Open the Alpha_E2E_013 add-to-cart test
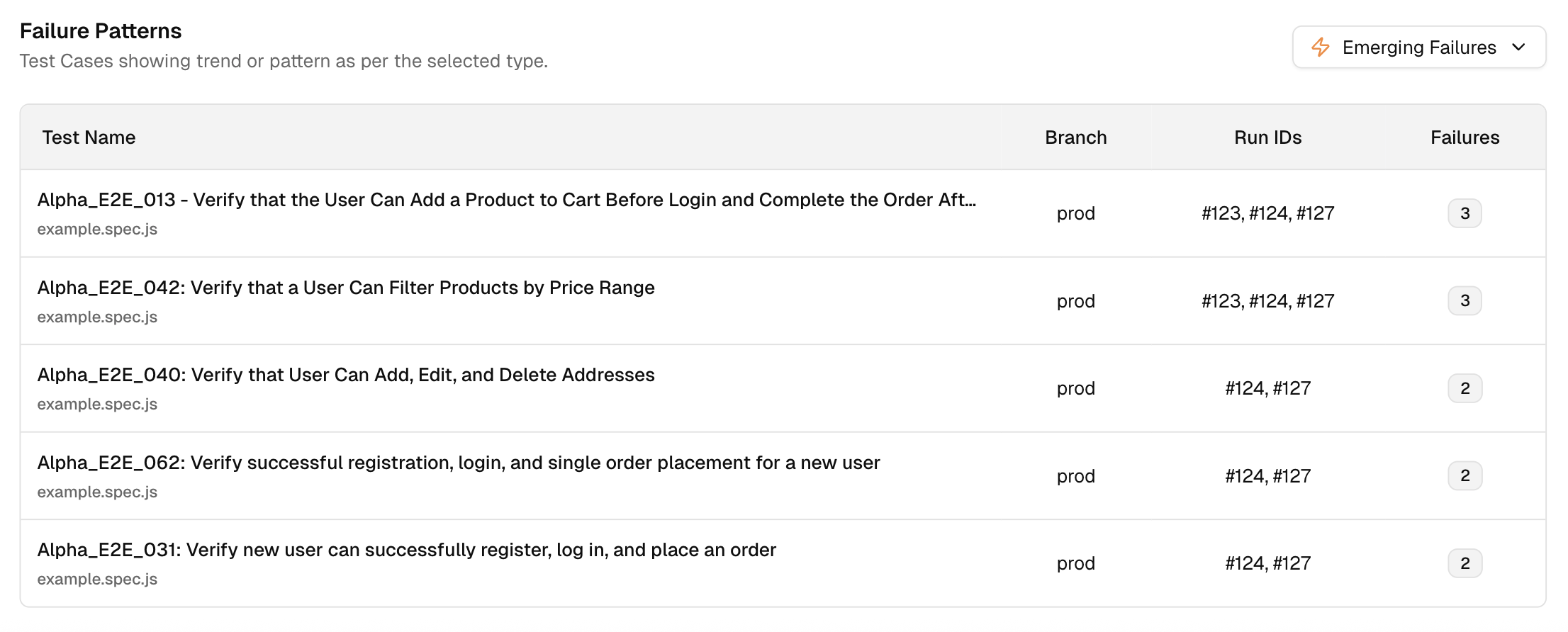The height and width of the screenshot is (632, 1568). click(506, 201)
